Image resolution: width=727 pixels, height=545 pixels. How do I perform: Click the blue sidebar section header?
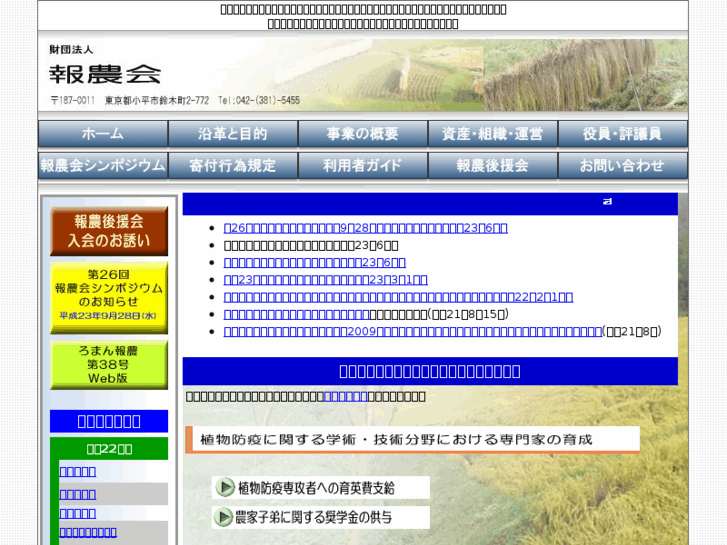click(x=109, y=421)
